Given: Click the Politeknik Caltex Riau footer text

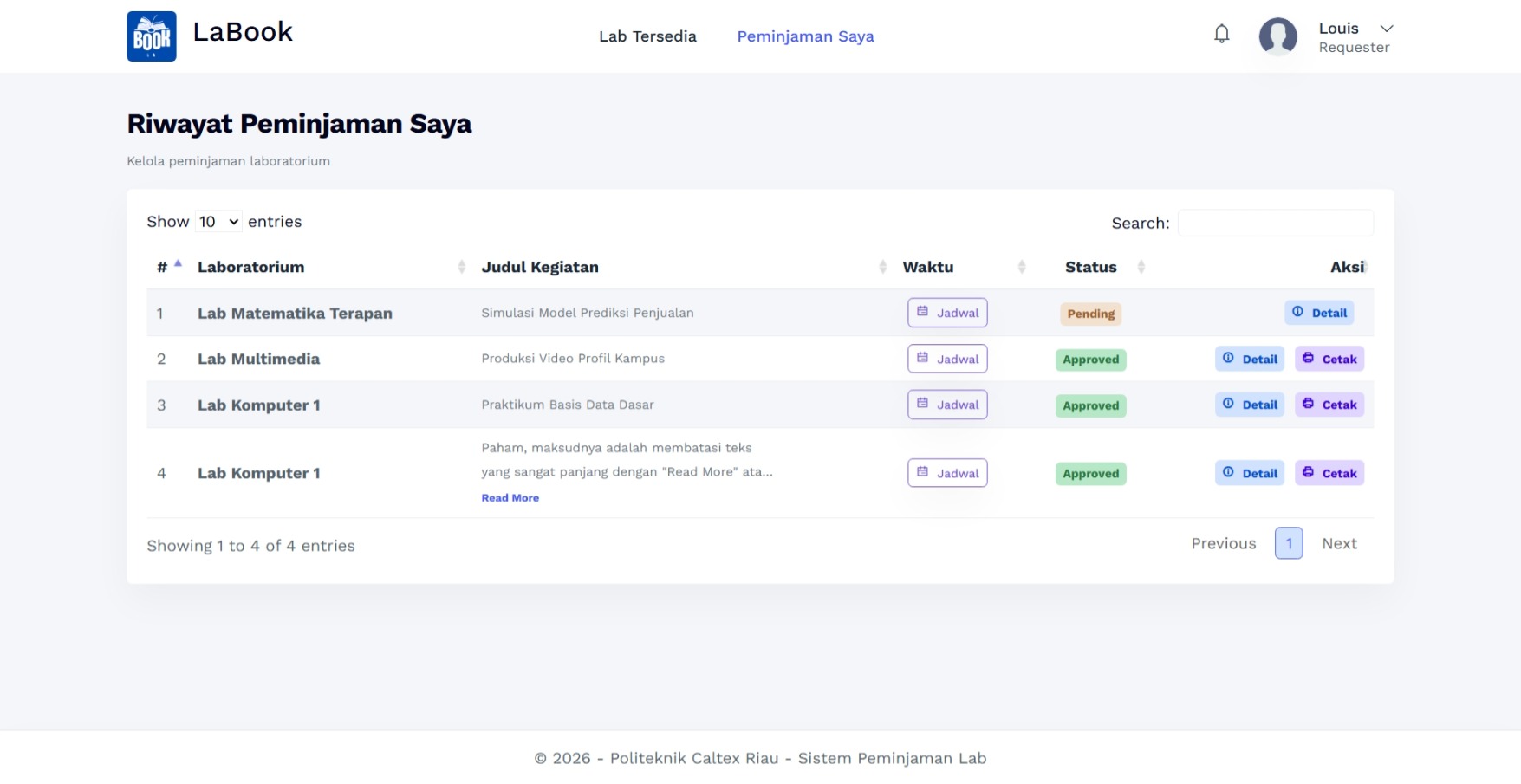Looking at the screenshot, I should tap(760, 758).
